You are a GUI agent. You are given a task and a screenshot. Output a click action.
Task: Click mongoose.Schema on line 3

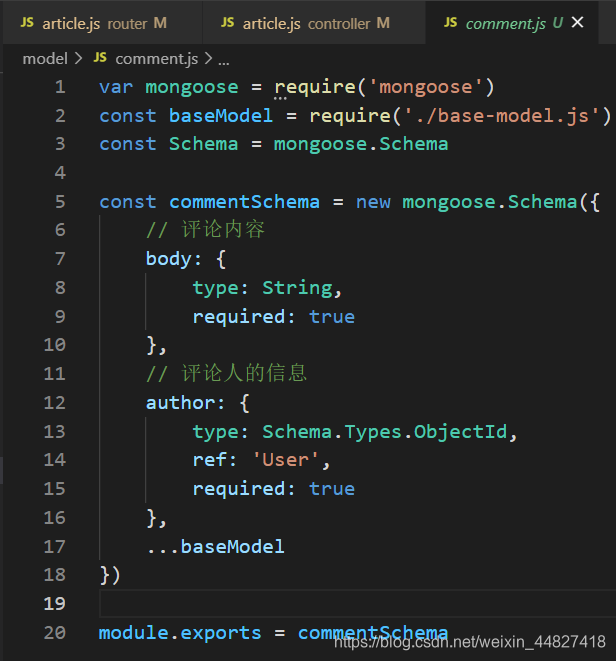coord(361,145)
